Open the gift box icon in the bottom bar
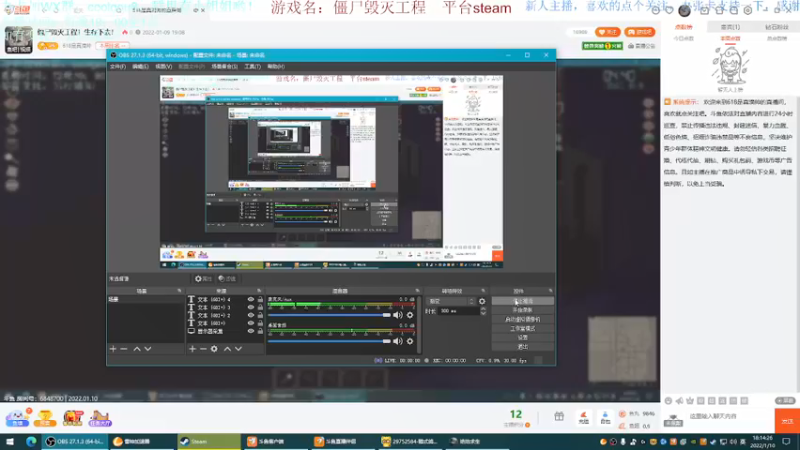Viewport: 800px width, 450px height. pos(559,417)
